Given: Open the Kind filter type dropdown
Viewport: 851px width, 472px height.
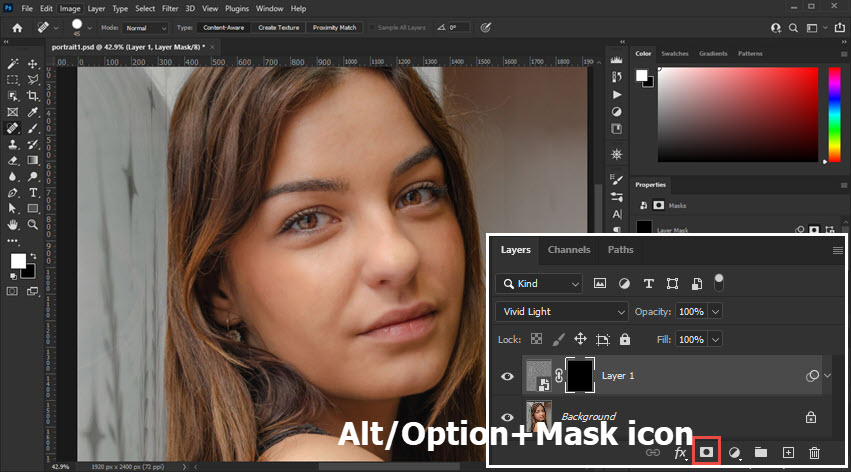Looking at the screenshot, I should point(539,283).
